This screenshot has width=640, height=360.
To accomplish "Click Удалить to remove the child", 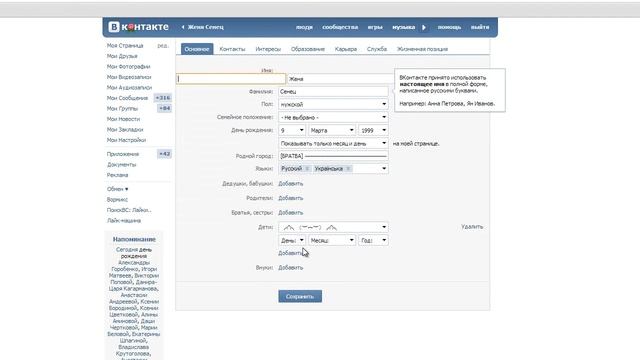I will pos(472,227).
